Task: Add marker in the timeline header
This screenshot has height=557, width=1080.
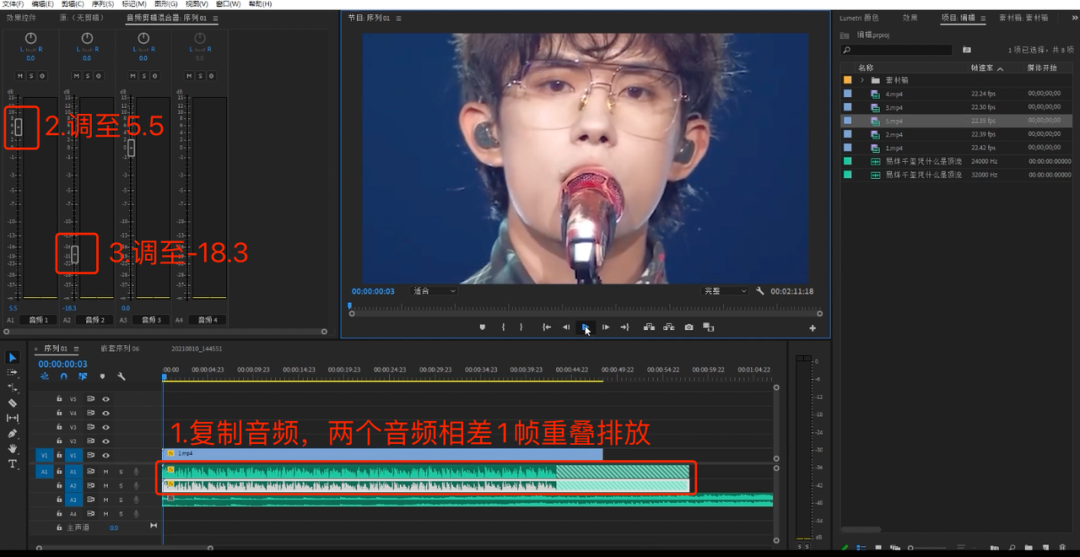Action: point(103,377)
